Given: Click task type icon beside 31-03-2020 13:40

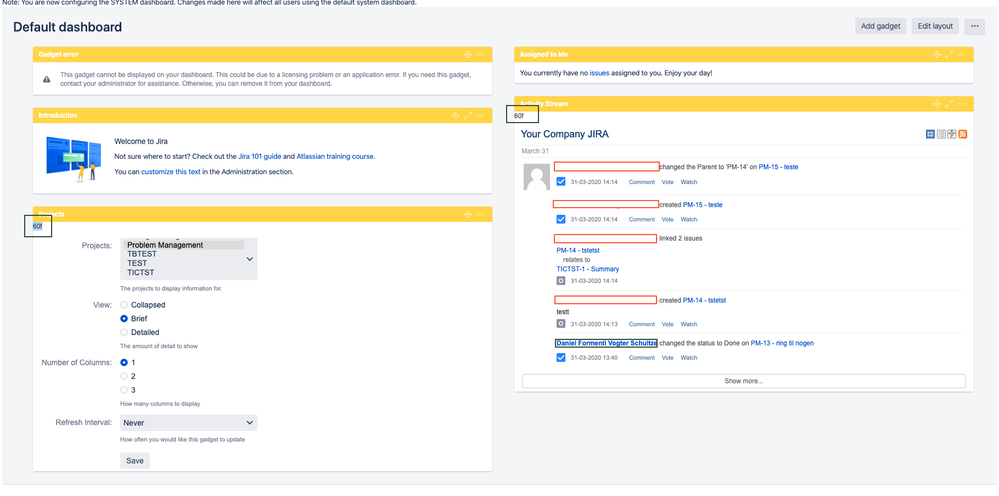Looking at the screenshot, I should click(x=561, y=357).
